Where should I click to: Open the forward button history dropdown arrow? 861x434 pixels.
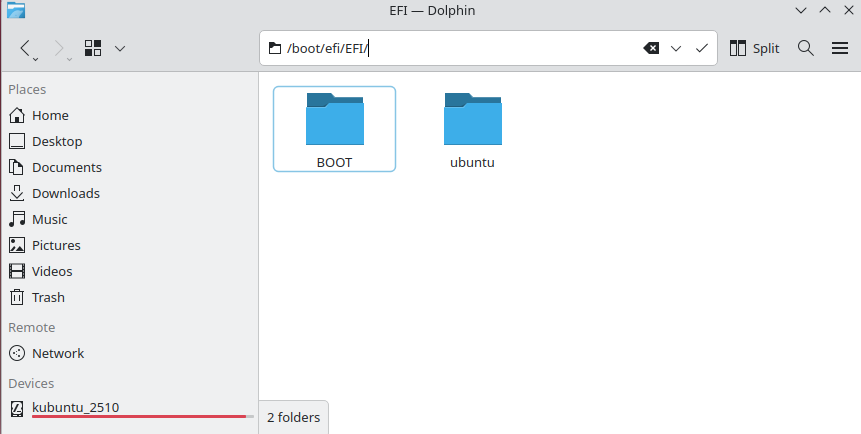70,59
